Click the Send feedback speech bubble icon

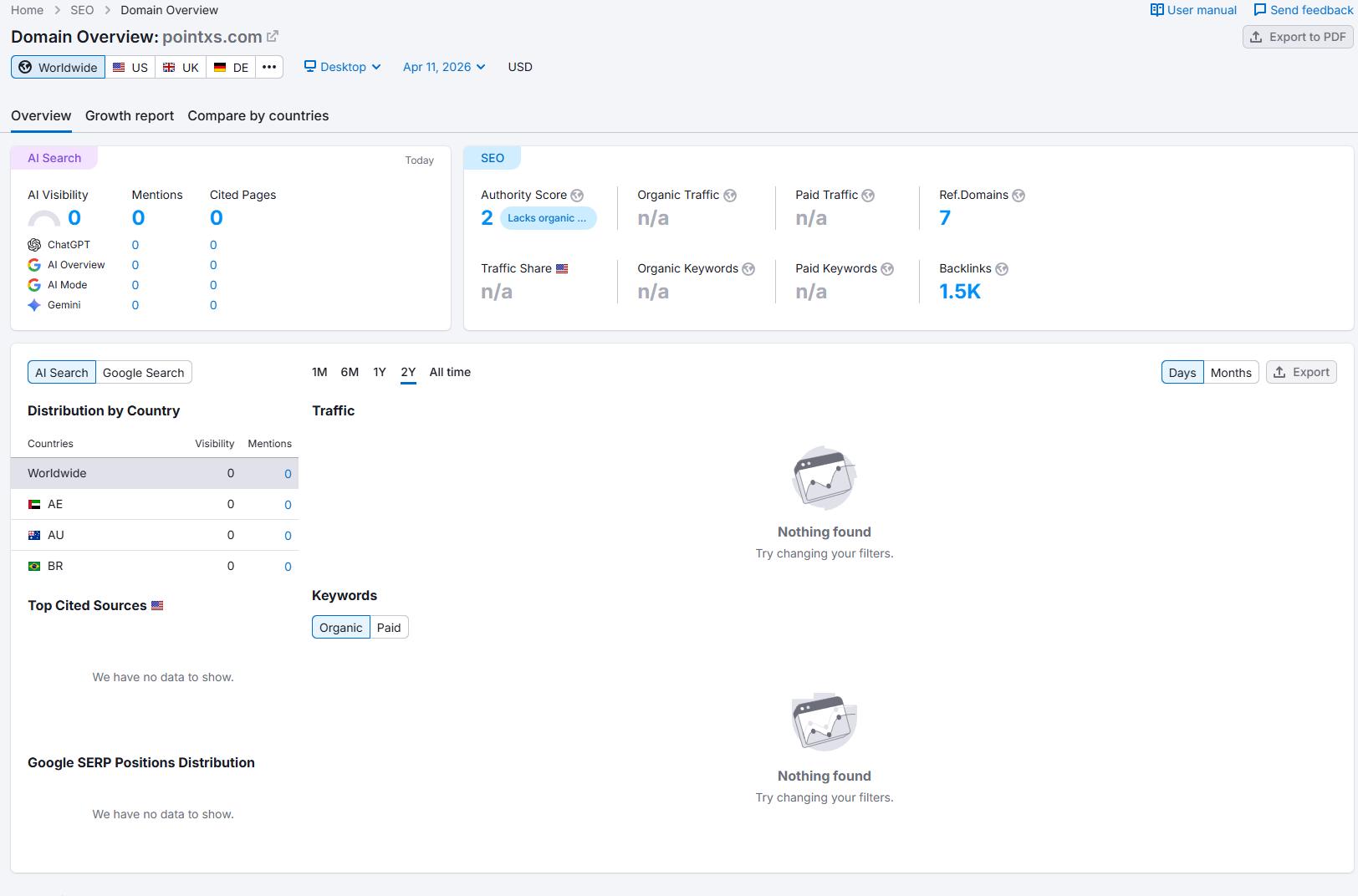tap(1259, 10)
